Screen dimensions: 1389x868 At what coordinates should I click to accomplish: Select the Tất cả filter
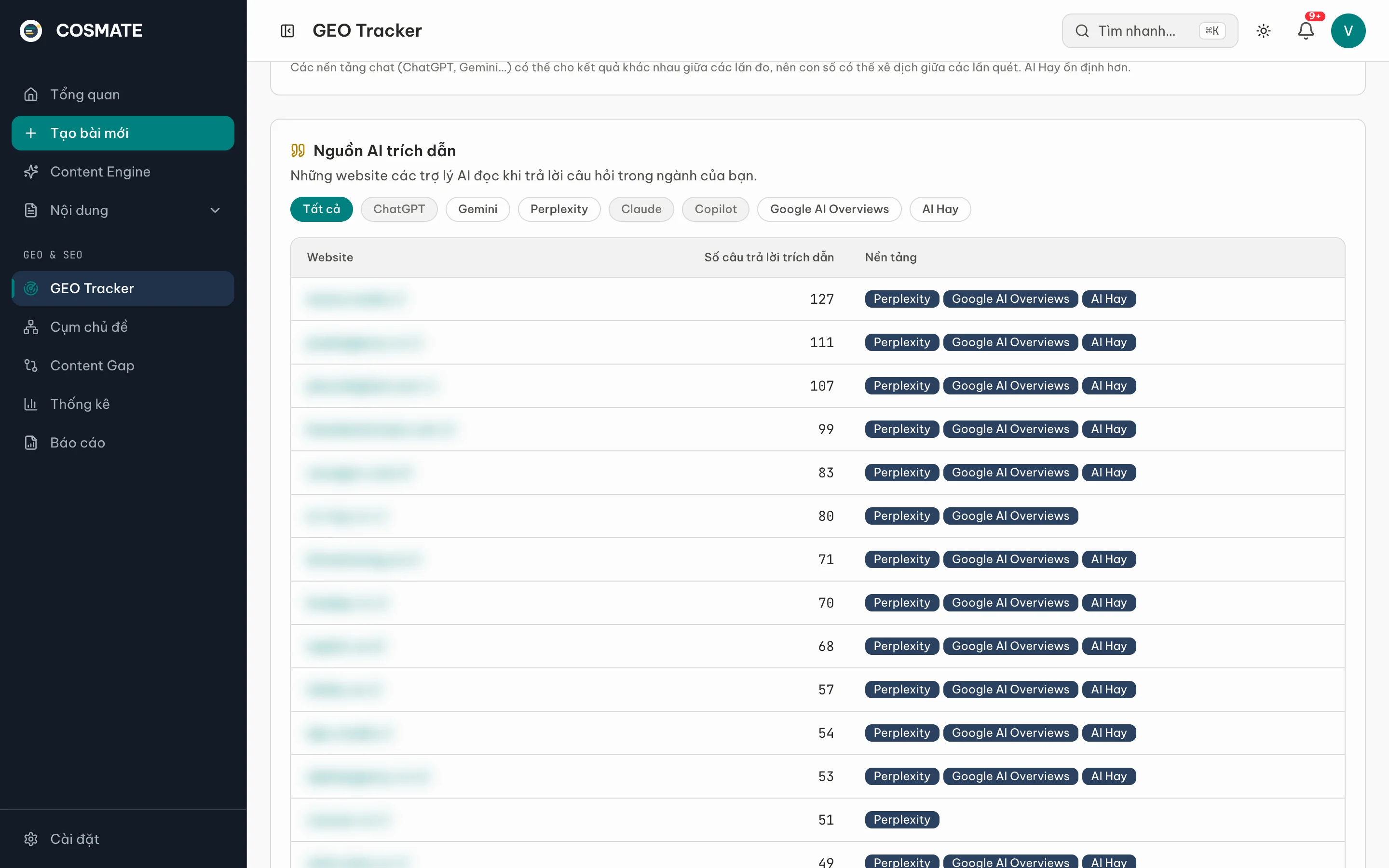click(x=321, y=209)
